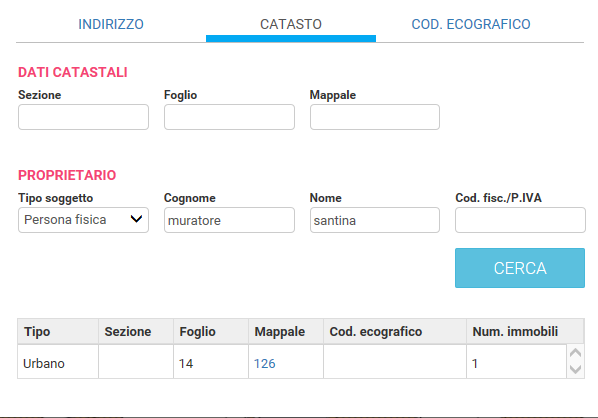Click the results scroll down arrow
This screenshot has width=598, height=418.
[x=575, y=369]
